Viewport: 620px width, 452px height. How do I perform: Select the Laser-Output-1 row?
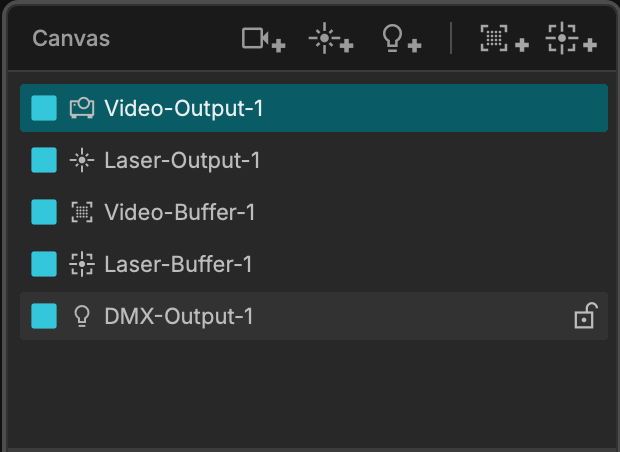(x=314, y=160)
